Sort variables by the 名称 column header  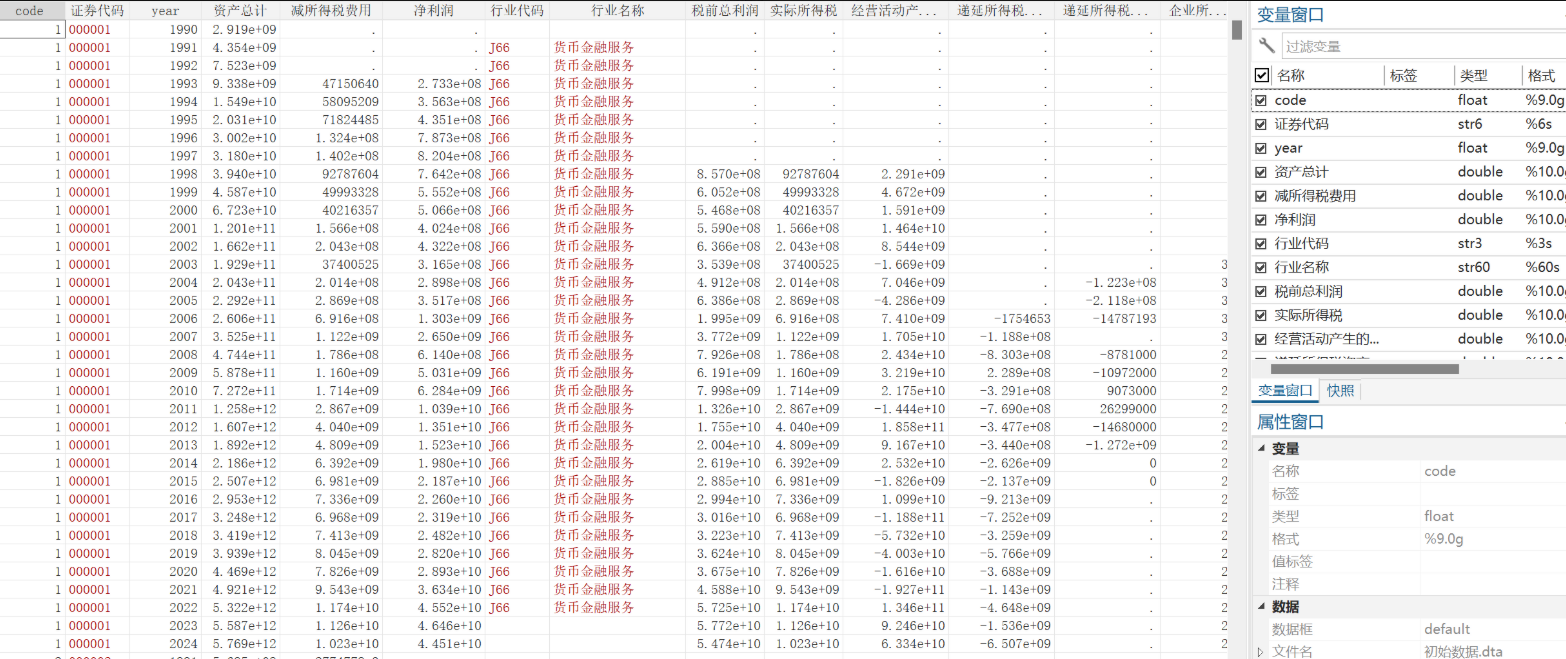(x=1290, y=76)
